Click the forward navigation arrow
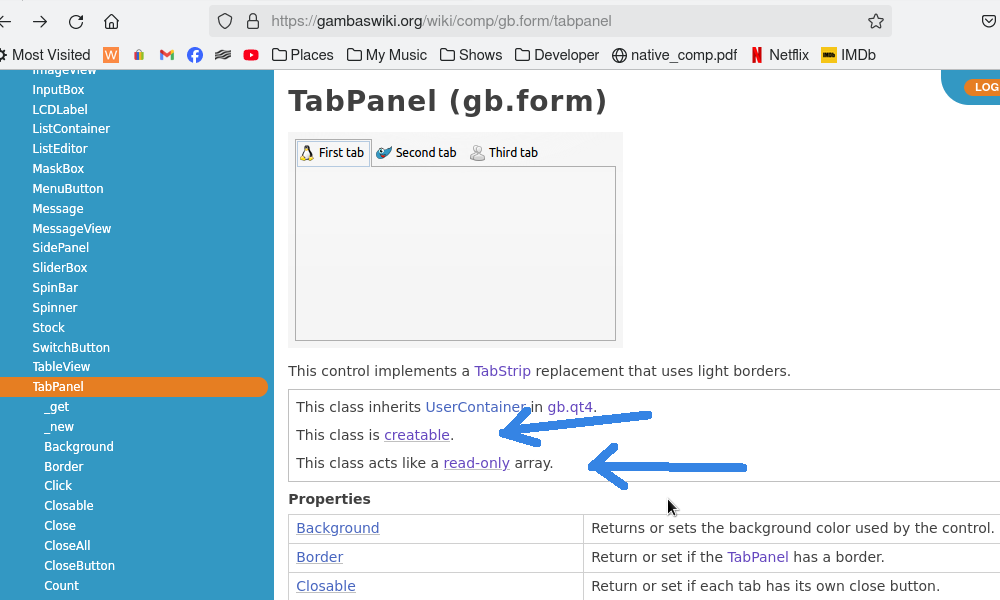The height and width of the screenshot is (600, 1000). [x=40, y=21]
